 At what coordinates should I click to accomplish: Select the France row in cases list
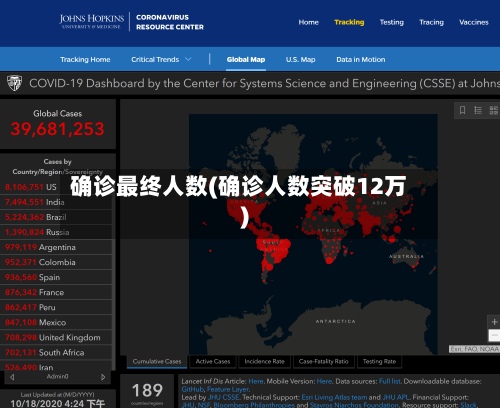56,292
